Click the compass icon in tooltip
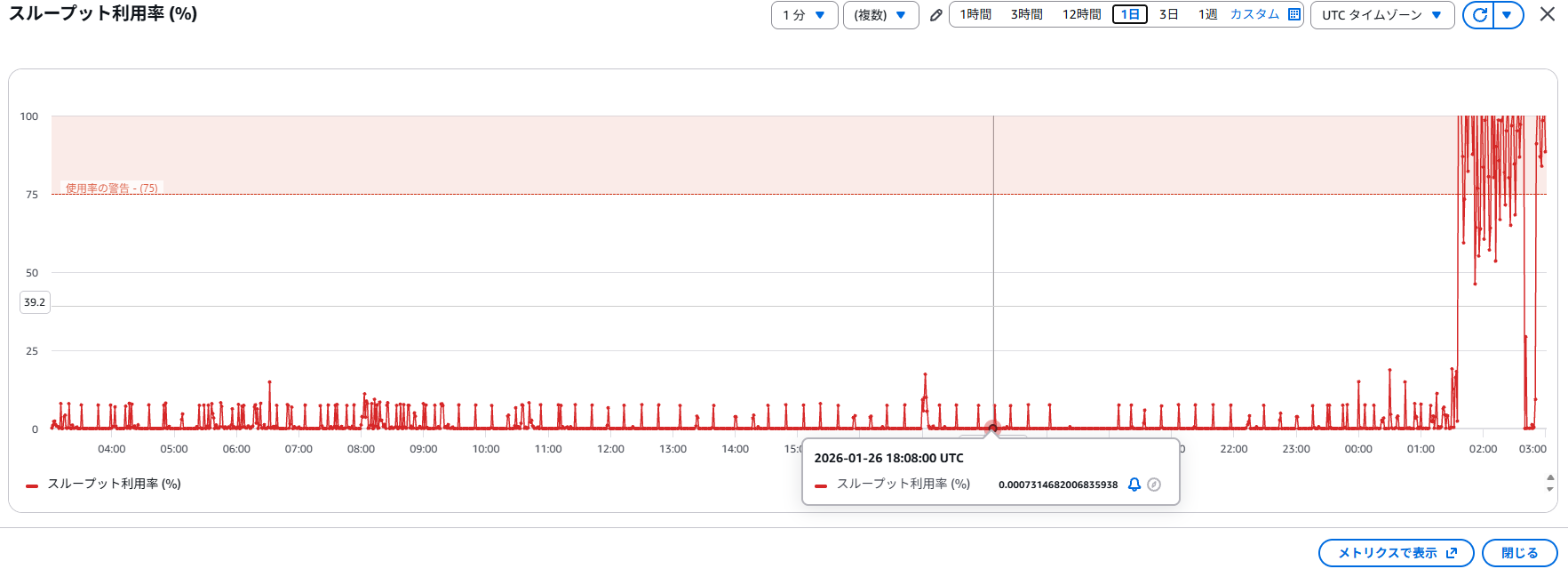Screen dimensions: 1568x569 tap(1154, 485)
